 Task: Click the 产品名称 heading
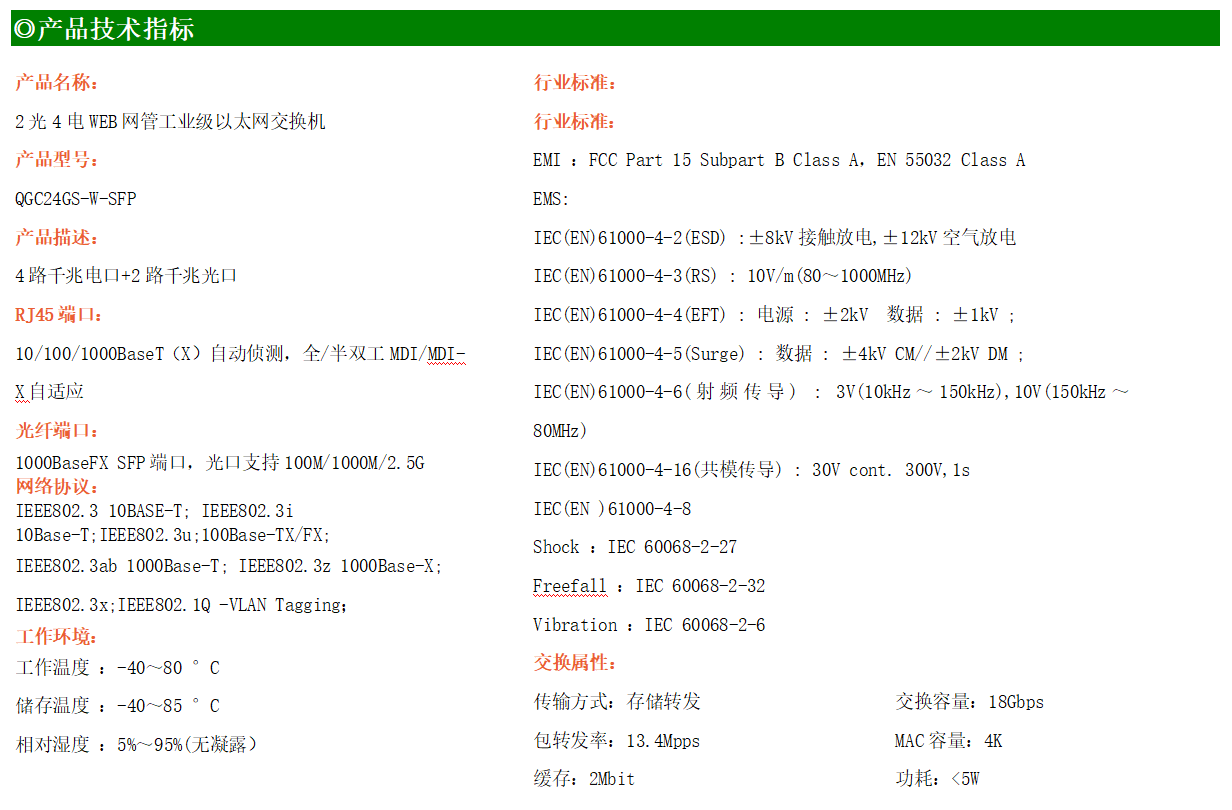(56, 83)
